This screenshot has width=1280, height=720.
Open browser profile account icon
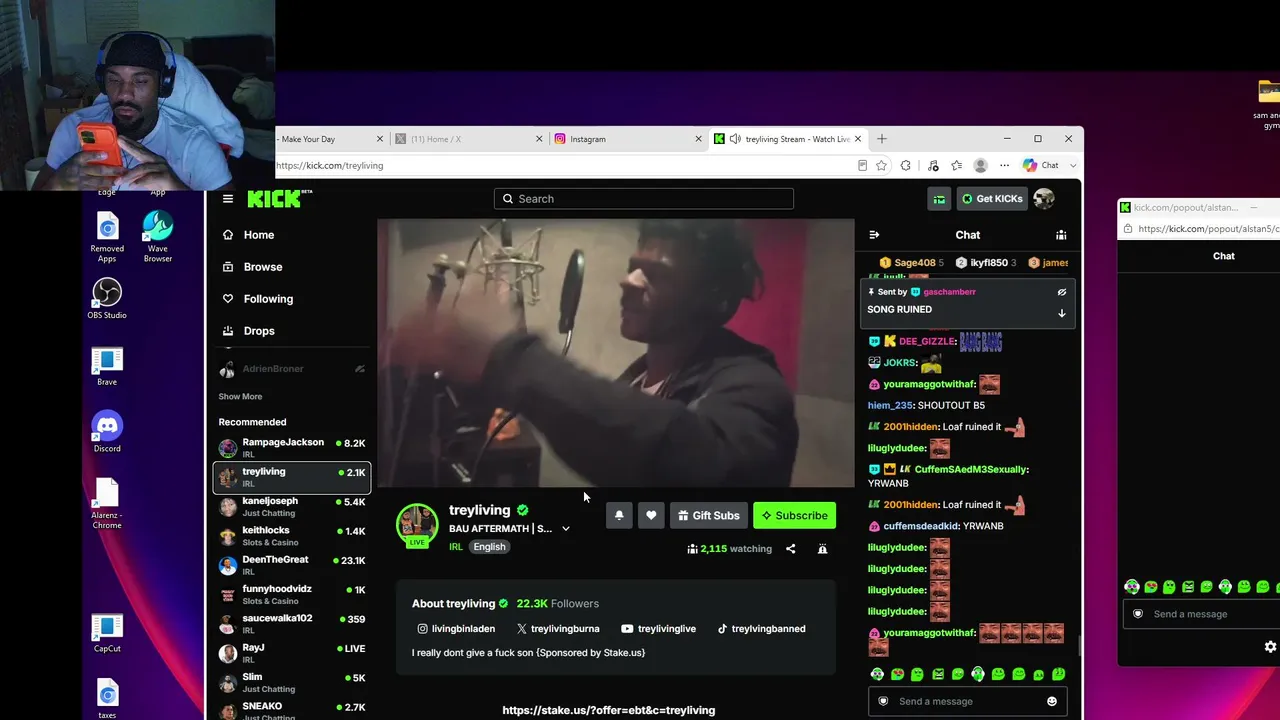click(981, 166)
